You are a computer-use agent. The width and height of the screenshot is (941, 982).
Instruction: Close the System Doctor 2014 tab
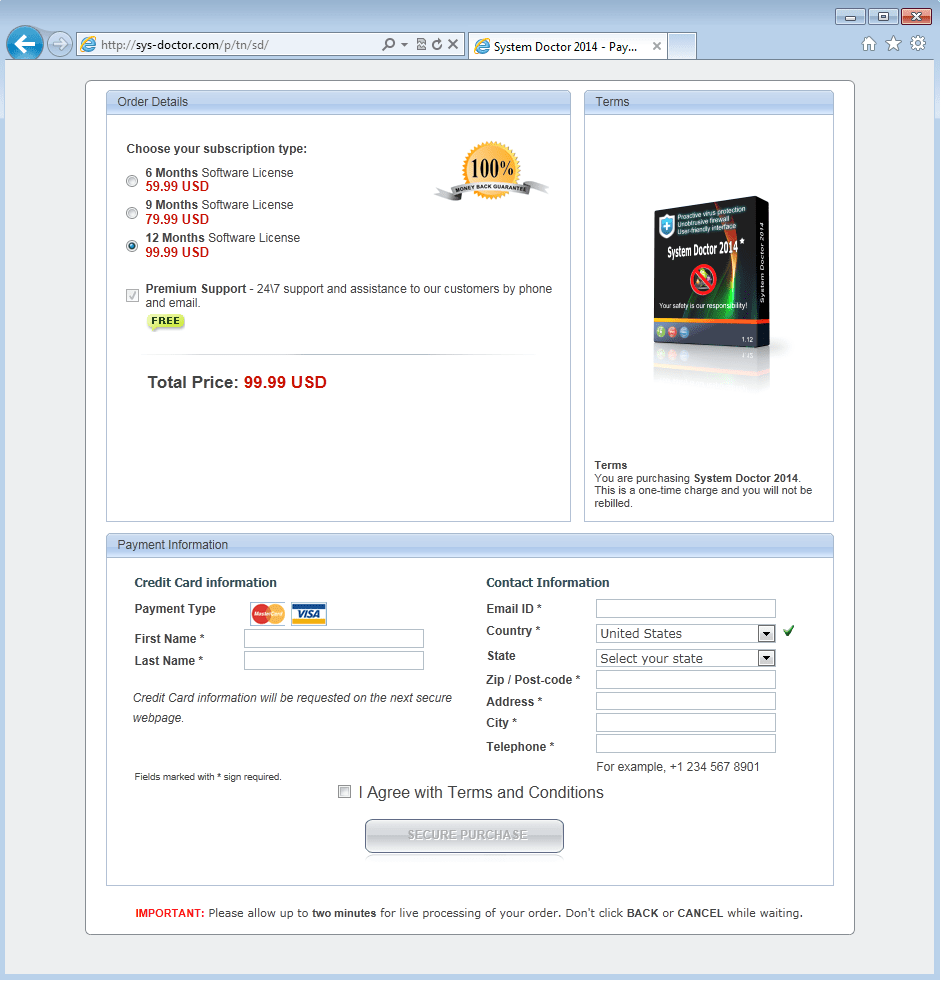(x=657, y=46)
